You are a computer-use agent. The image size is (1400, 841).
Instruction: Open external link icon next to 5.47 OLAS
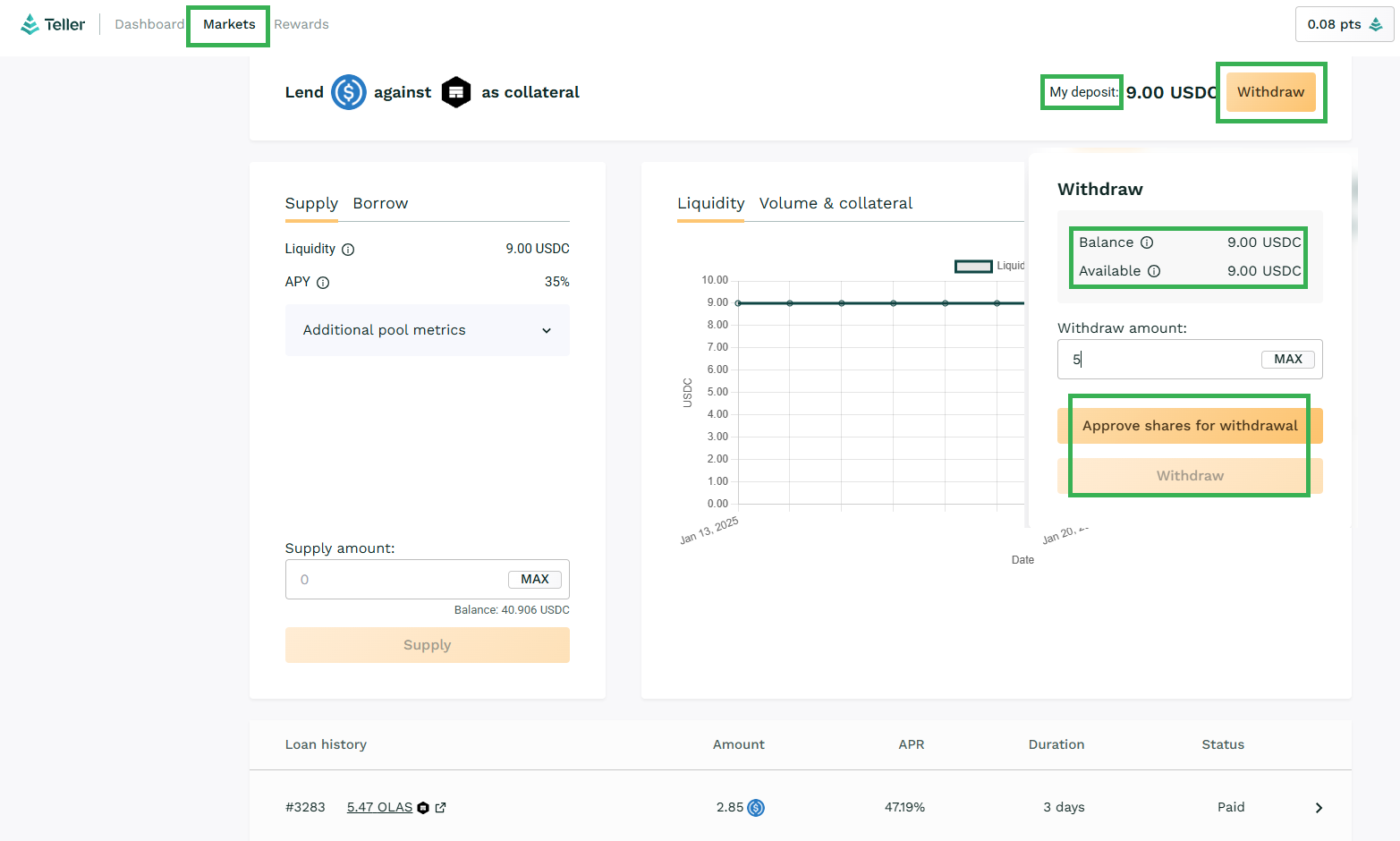440,808
